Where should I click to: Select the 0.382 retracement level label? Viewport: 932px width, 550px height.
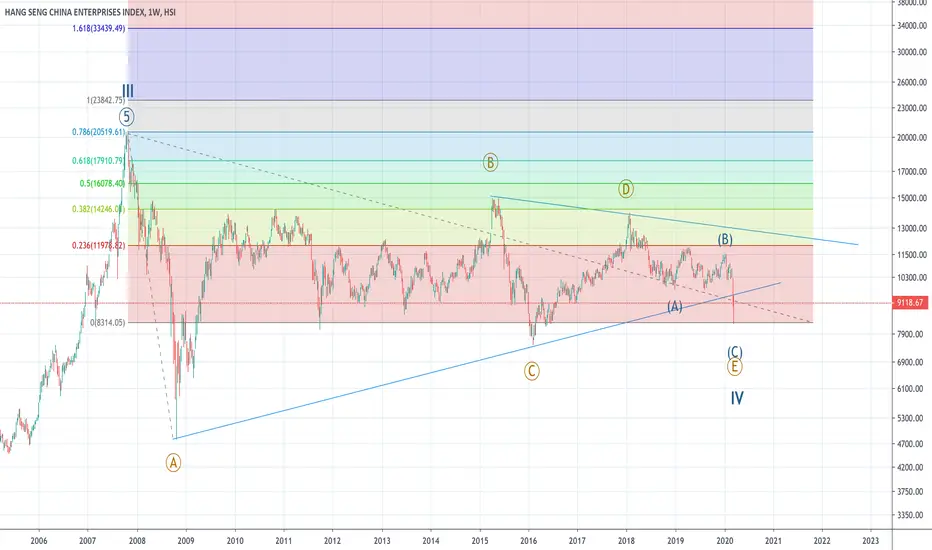click(x=99, y=209)
